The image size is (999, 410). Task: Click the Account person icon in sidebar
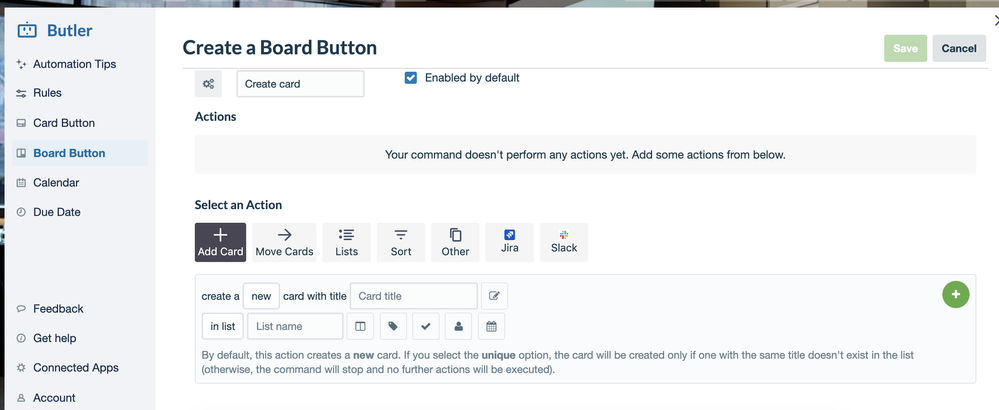21,398
